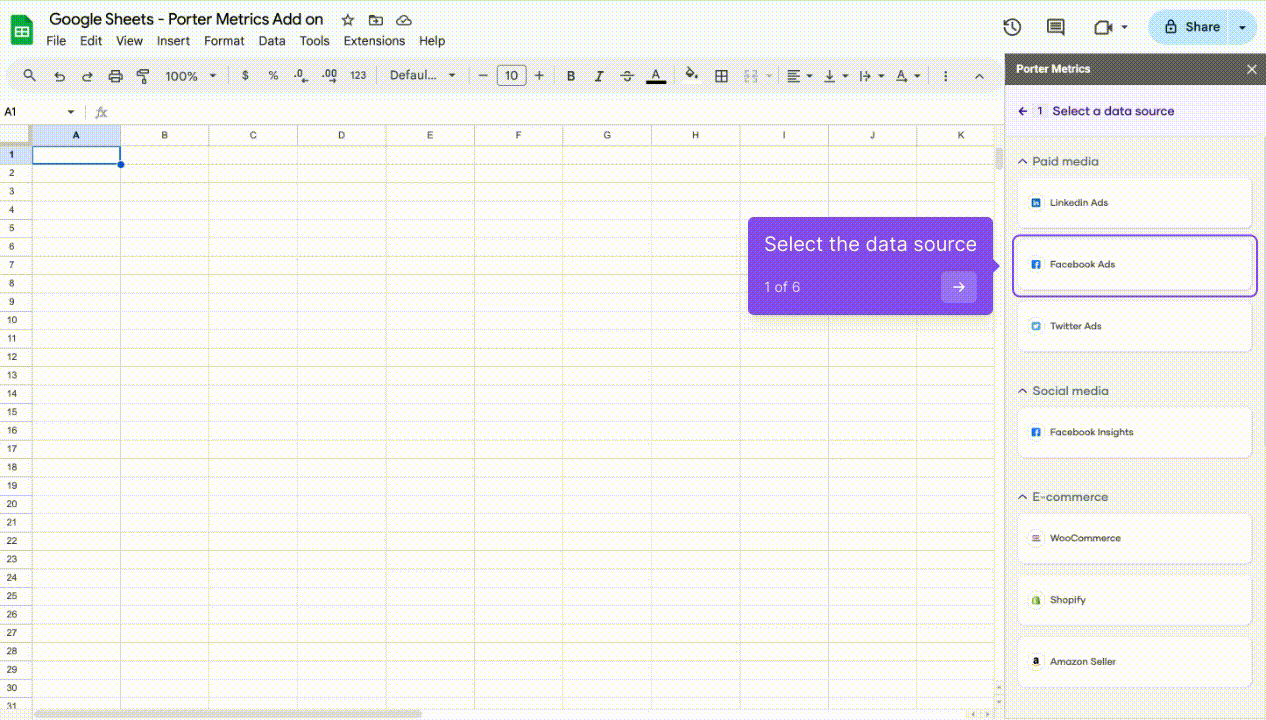Open the Help menu
Image resolution: width=1266 pixels, height=720 pixels.
pyautogui.click(x=432, y=41)
